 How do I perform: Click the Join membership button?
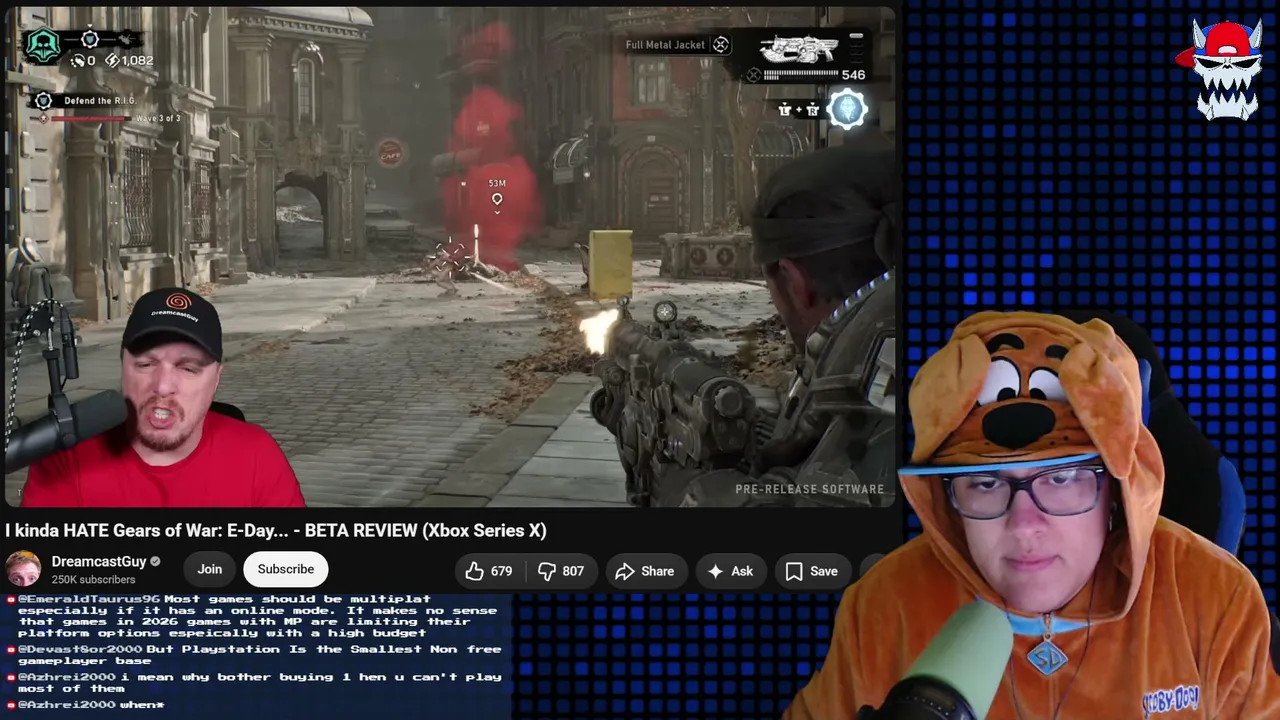click(209, 569)
